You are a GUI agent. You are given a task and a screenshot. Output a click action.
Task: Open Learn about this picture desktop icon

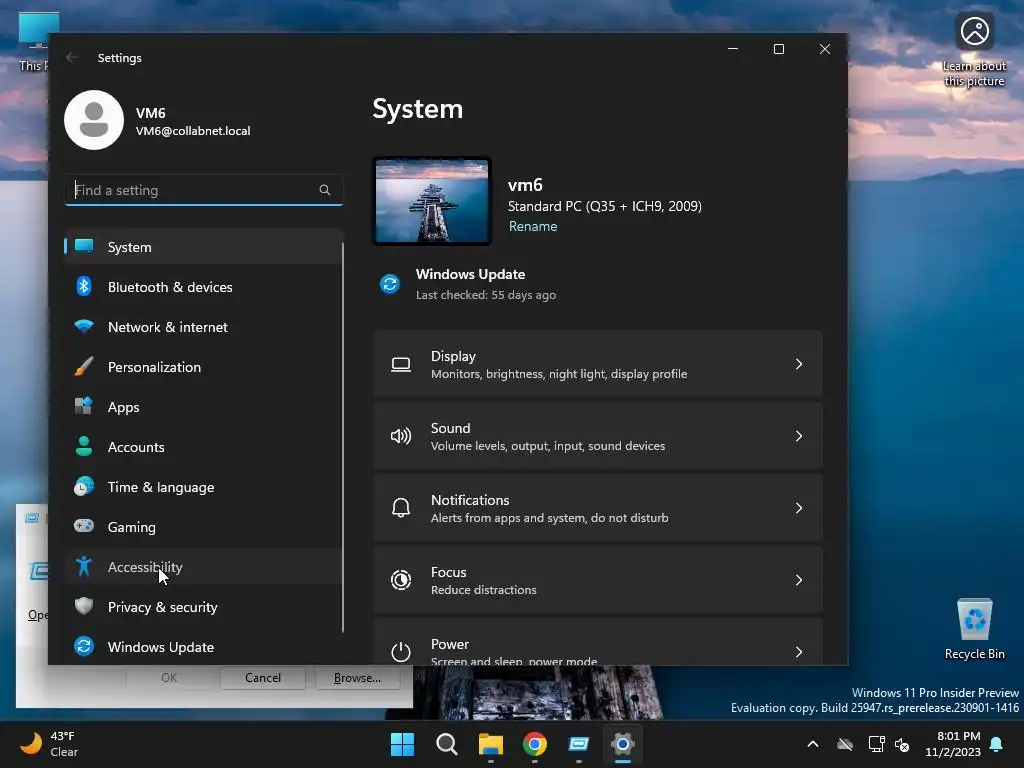click(x=974, y=50)
